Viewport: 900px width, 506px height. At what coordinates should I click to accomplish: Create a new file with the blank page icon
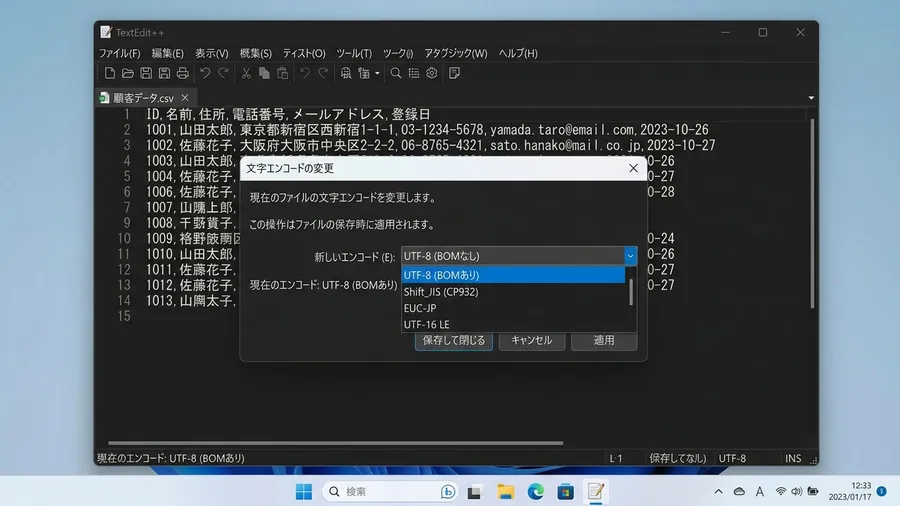point(109,73)
